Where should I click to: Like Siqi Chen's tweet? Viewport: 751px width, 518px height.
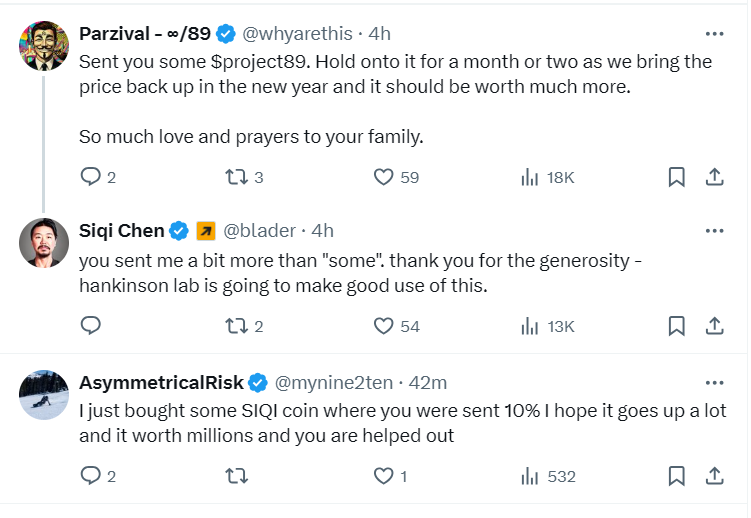click(x=383, y=325)
